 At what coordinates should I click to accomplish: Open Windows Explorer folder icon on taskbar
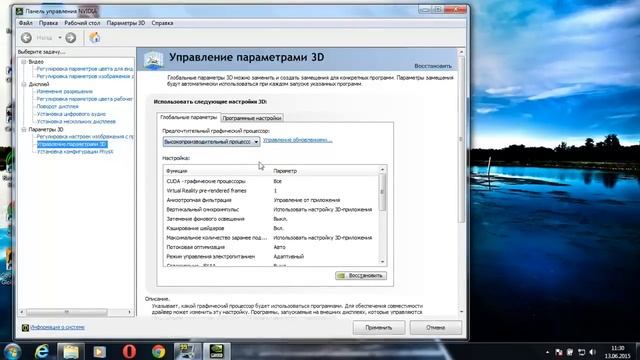(x=71, y=351)
